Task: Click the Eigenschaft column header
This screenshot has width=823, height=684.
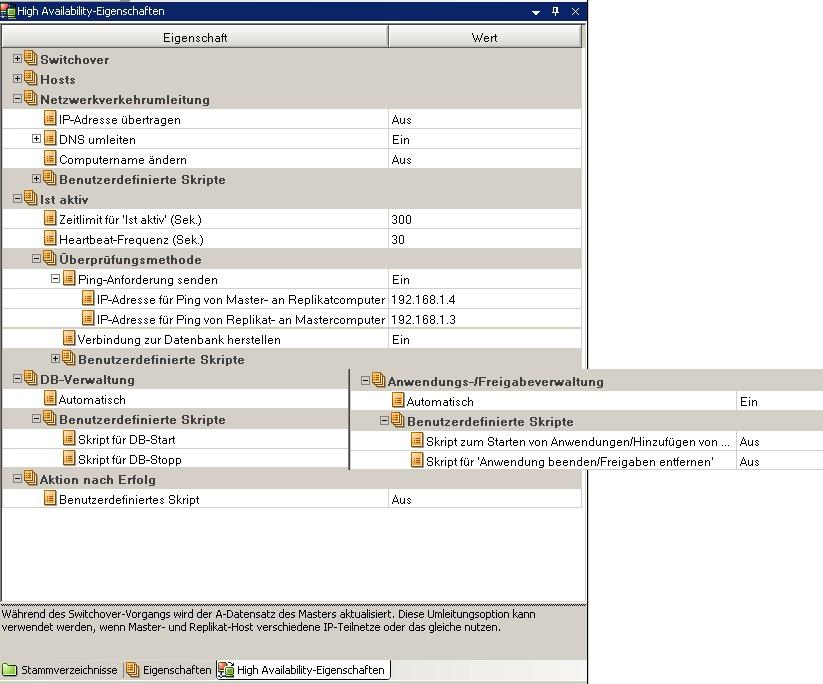Action: 195,38
